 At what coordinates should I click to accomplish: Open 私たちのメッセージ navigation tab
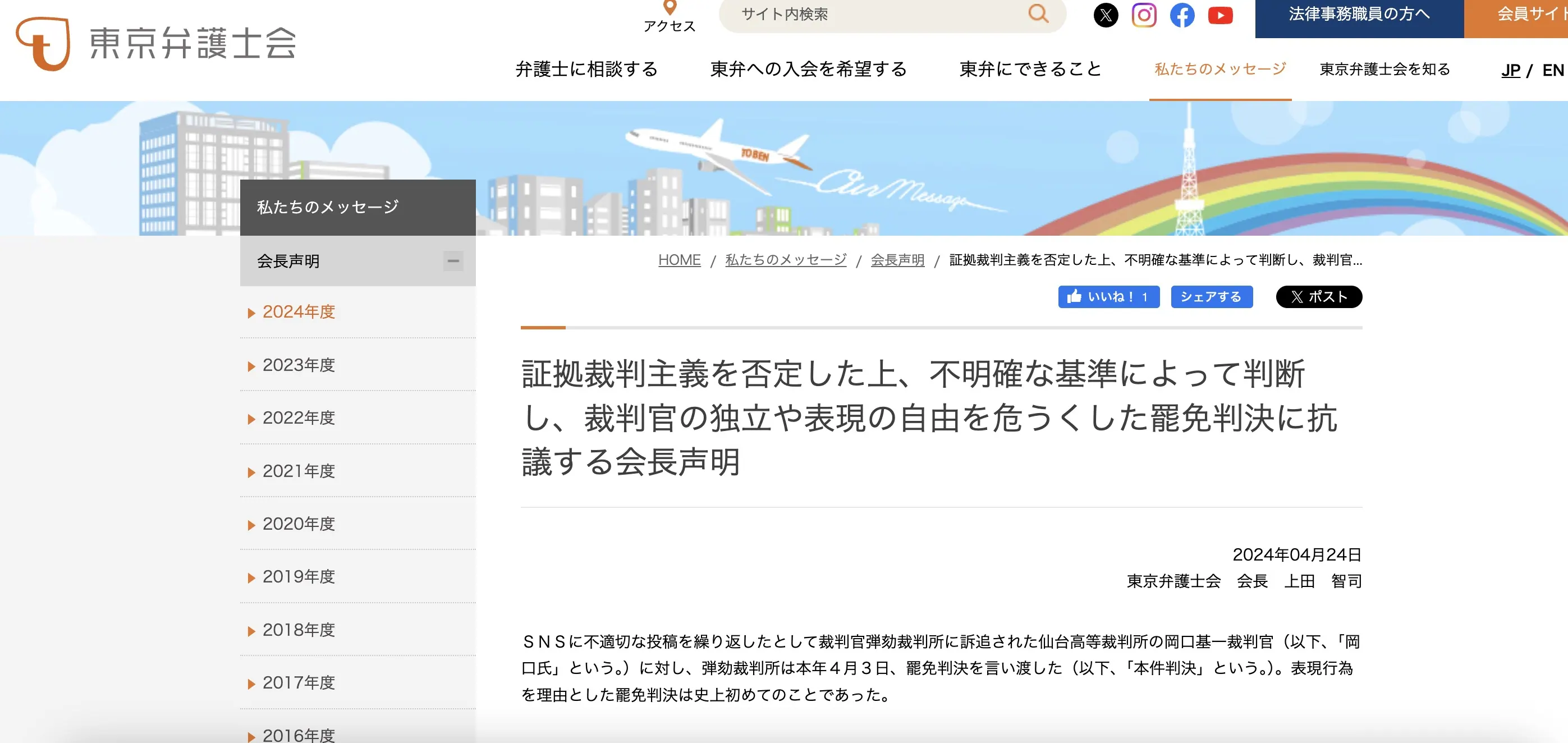pos(1220,70)
